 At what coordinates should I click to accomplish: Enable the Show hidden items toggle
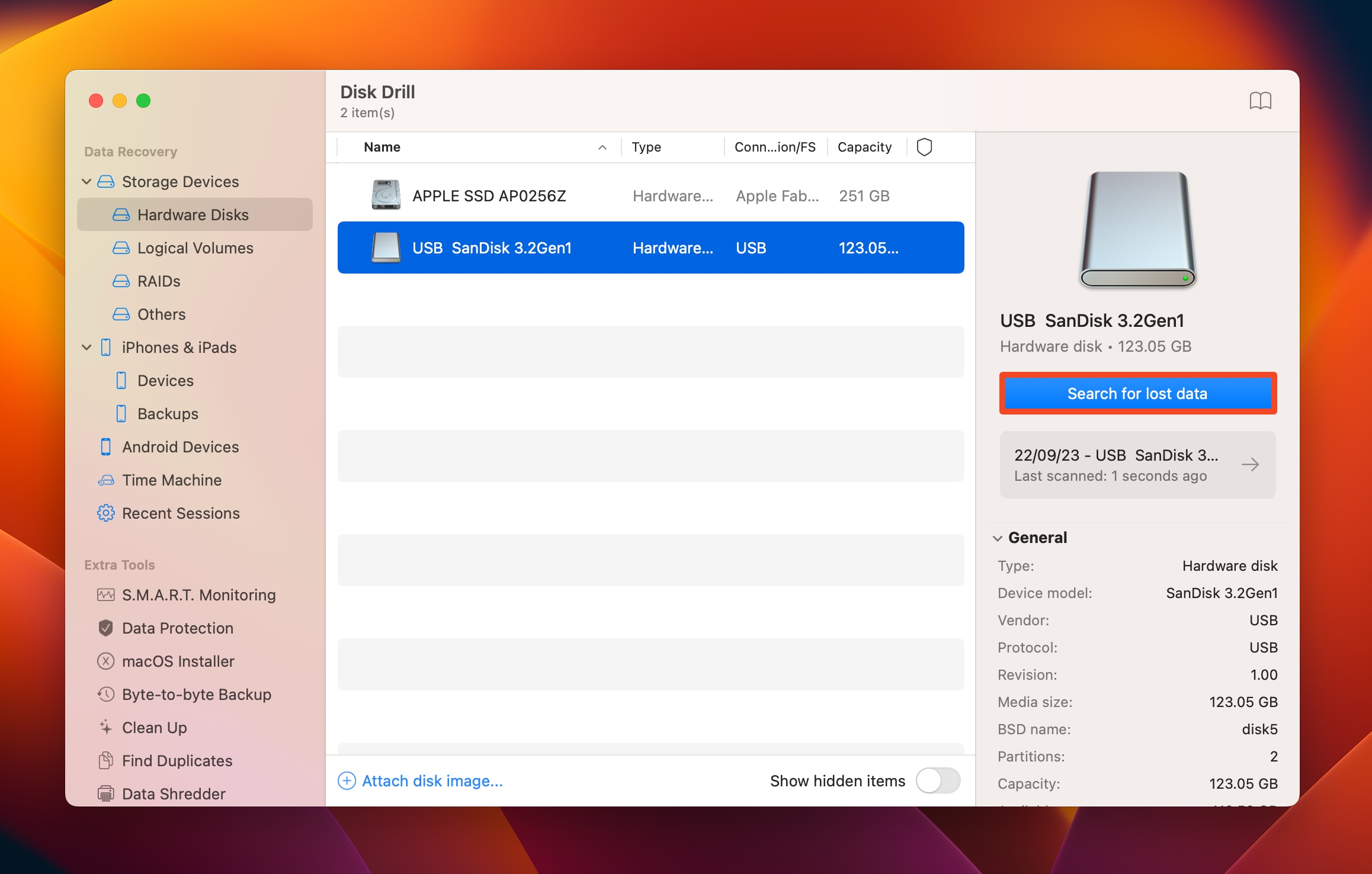coord(937,780)
